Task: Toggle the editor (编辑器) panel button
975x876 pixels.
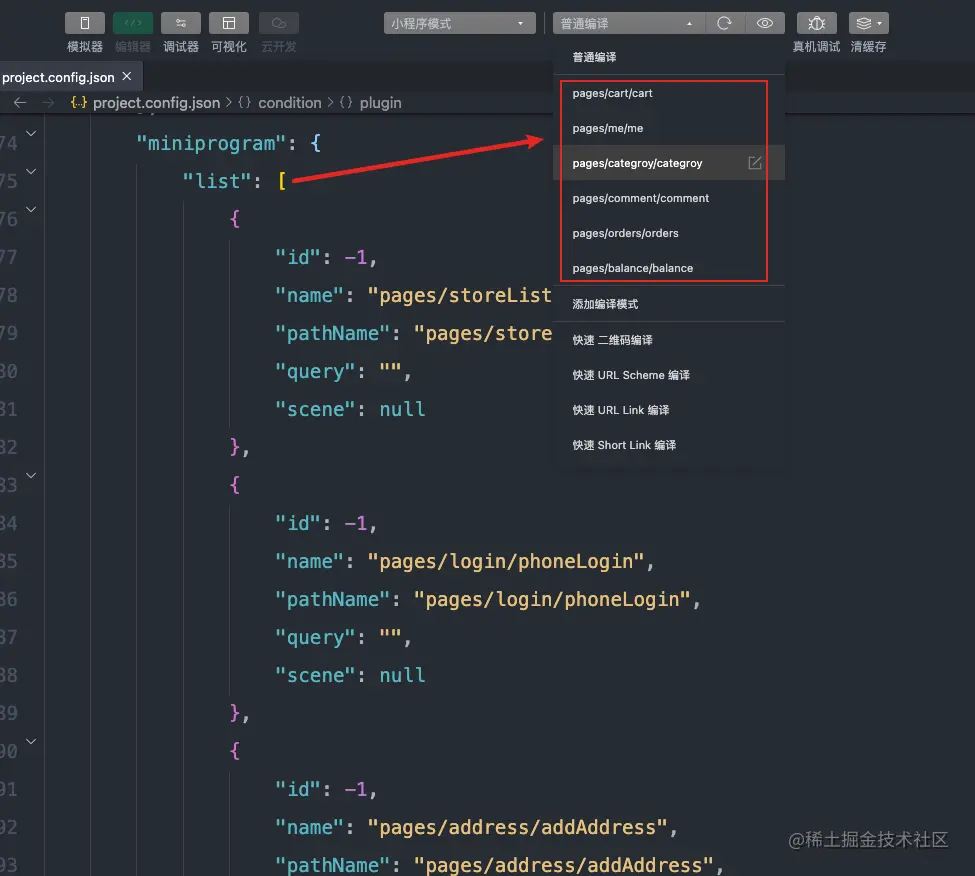Action: coord(132,24)
